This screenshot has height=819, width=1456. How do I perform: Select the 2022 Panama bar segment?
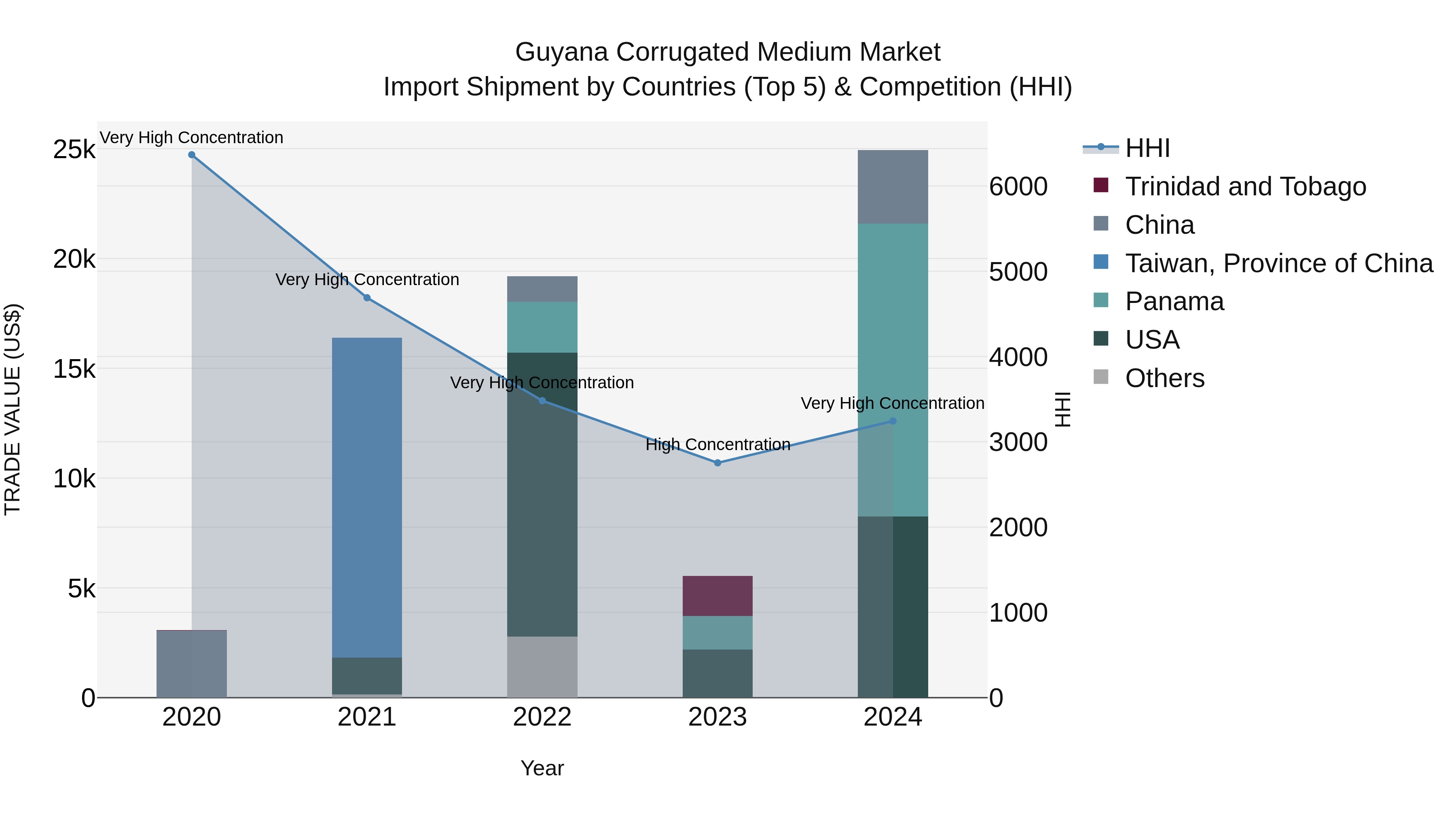coord(542,327)
